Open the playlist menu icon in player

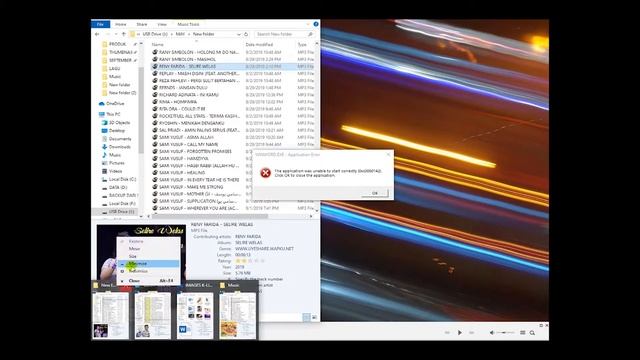(x=522, y=333)
